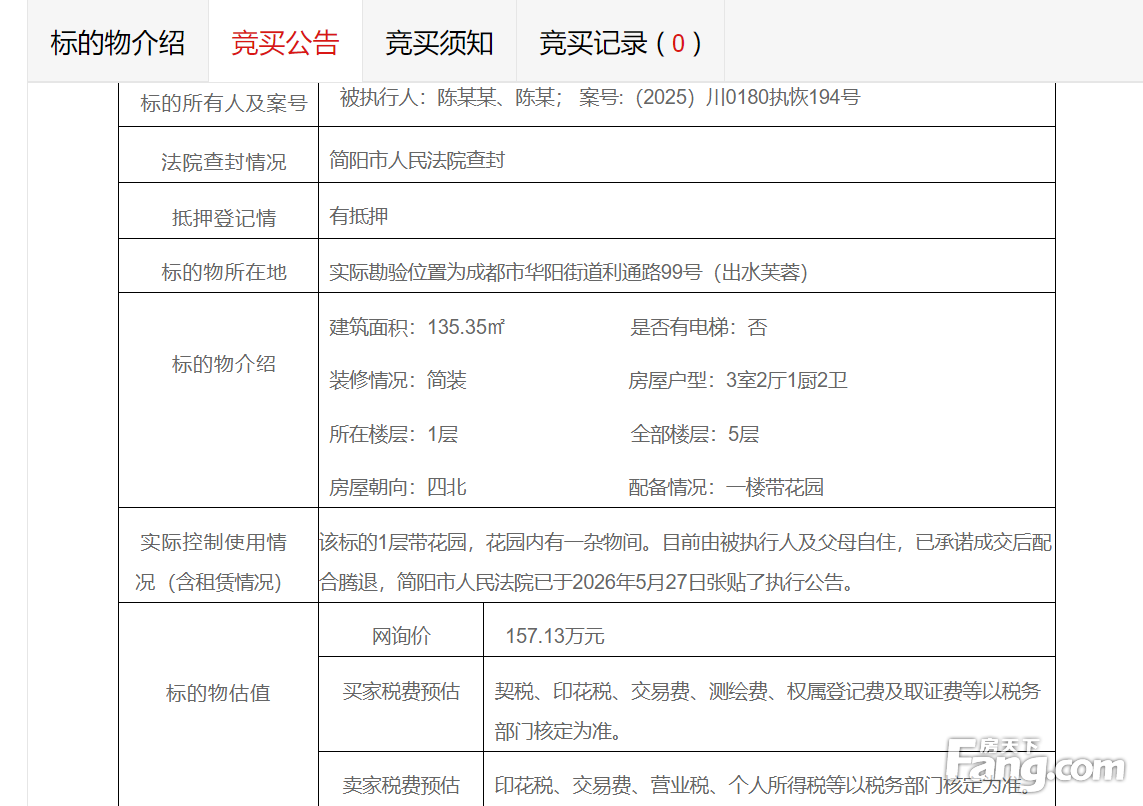Viewport: 1143px width, 806px height.
Task: Select the address text 利通路99号 (出水芙蓉)
Action: point(703,272)
